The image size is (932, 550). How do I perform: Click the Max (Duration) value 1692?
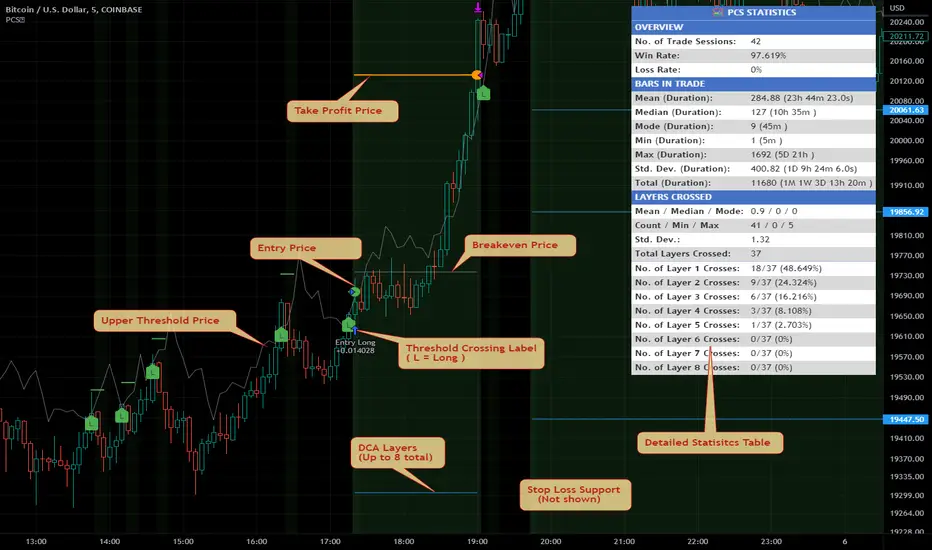pos(782,155)
